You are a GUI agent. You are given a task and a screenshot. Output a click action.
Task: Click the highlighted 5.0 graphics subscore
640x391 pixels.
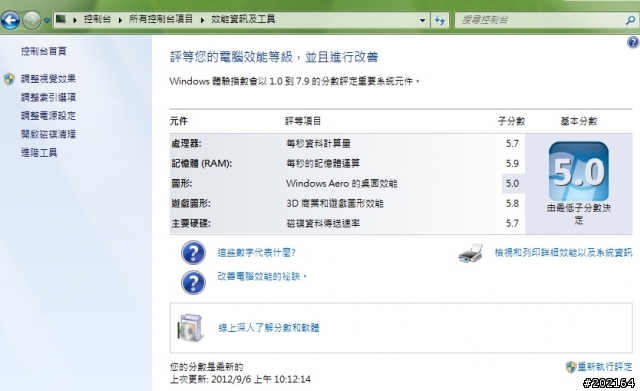pyautogui.click(x=512, y=183)
